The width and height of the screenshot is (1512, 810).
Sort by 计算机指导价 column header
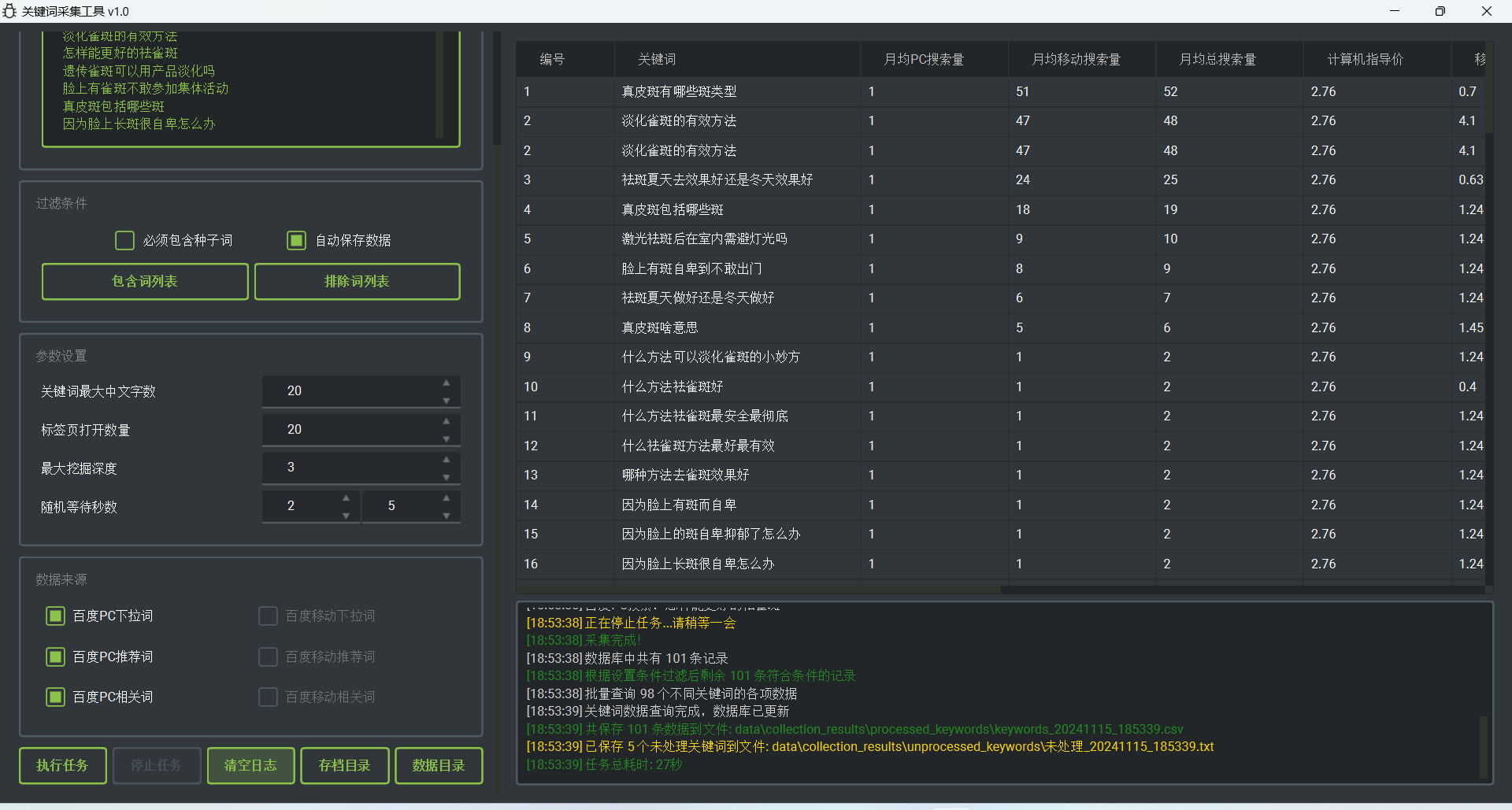1377,59
